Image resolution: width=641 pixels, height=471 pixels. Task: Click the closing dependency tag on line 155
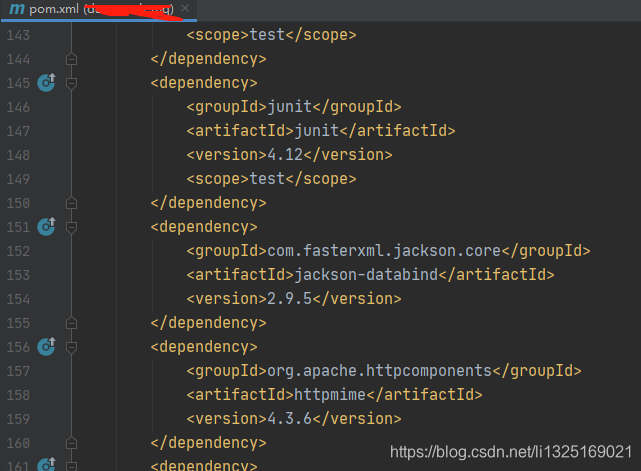208,323
